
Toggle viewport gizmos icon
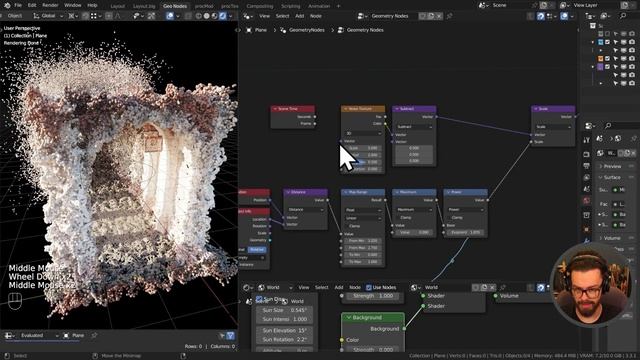151,16
